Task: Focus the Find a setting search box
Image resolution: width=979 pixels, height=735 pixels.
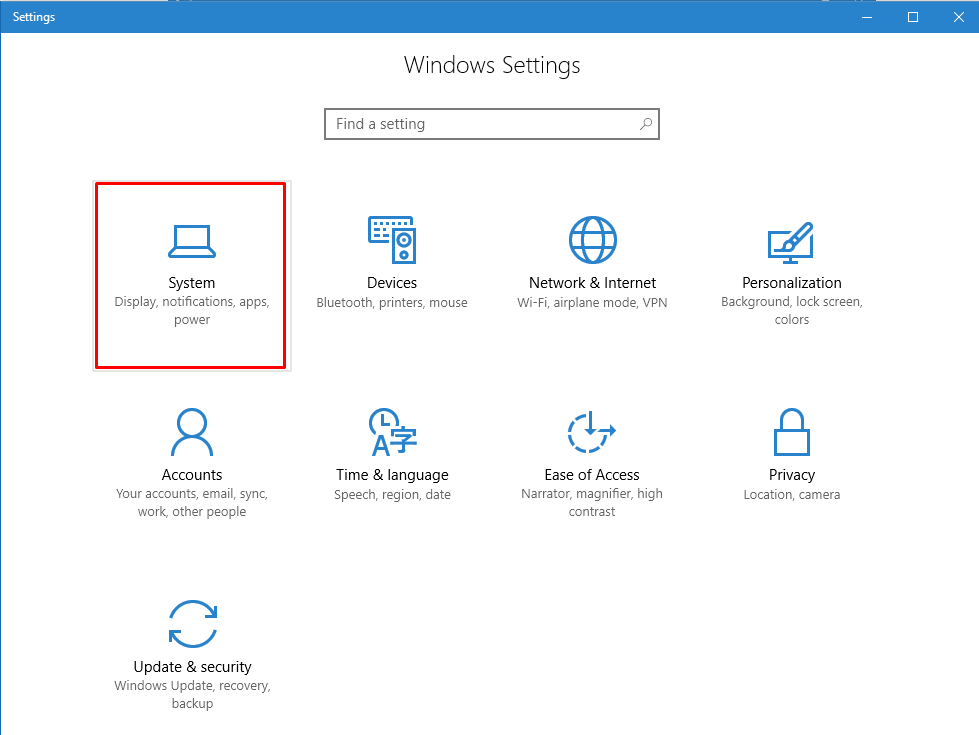Action: pyautogui.click(x=492, y=124)
